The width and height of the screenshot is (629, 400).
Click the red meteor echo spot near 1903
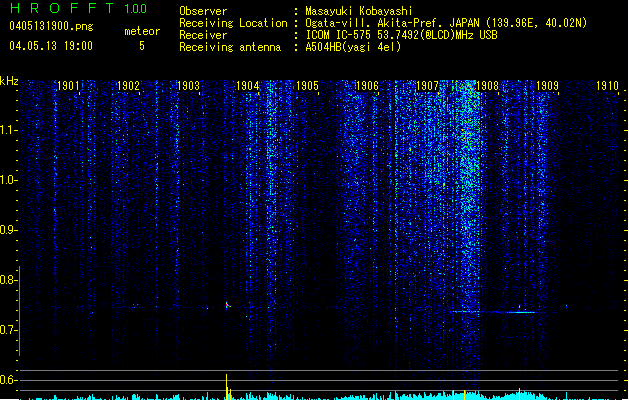point(227,306)
